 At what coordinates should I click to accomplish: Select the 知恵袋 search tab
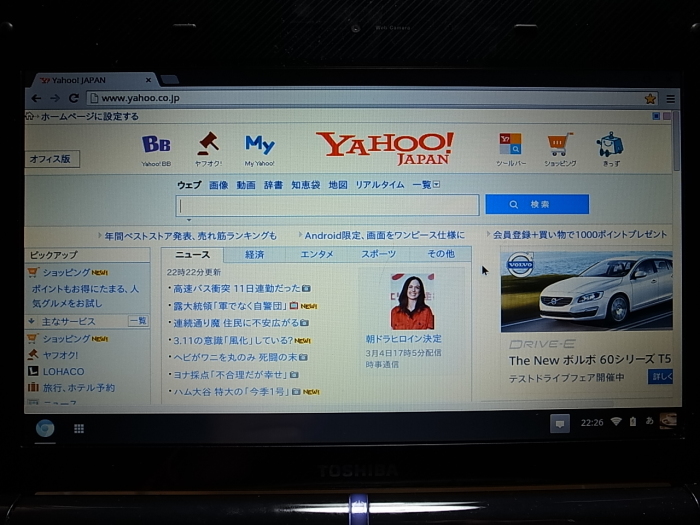tap(306, 185)
